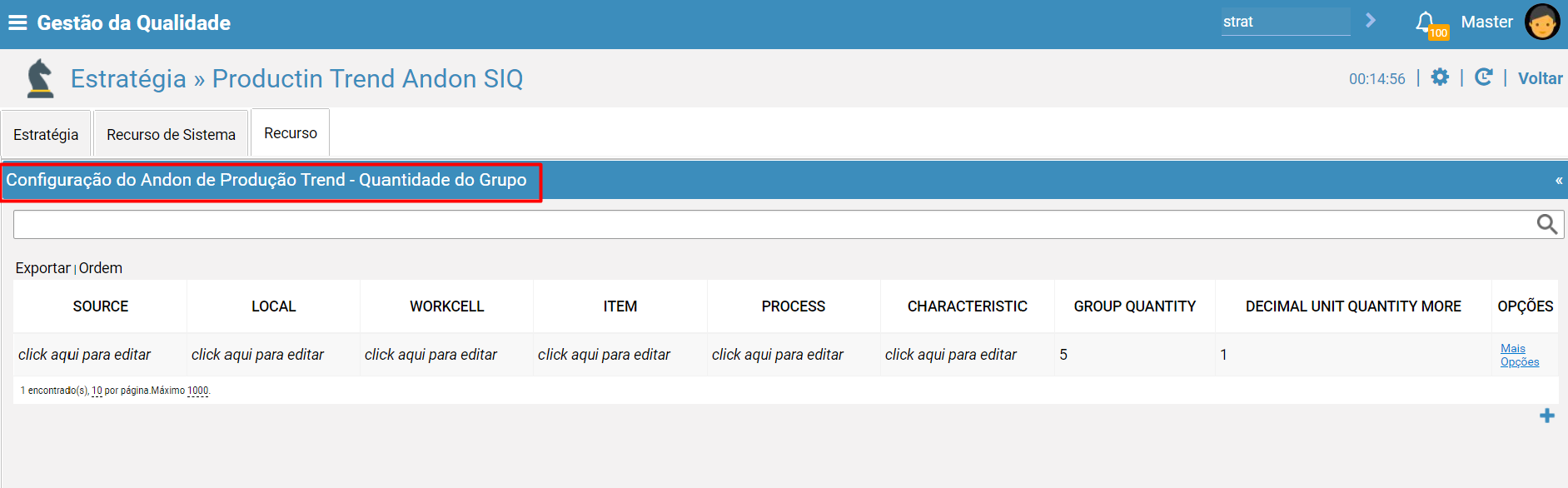
Task: Sort by SOURCE column header
Action: (101, 306)
